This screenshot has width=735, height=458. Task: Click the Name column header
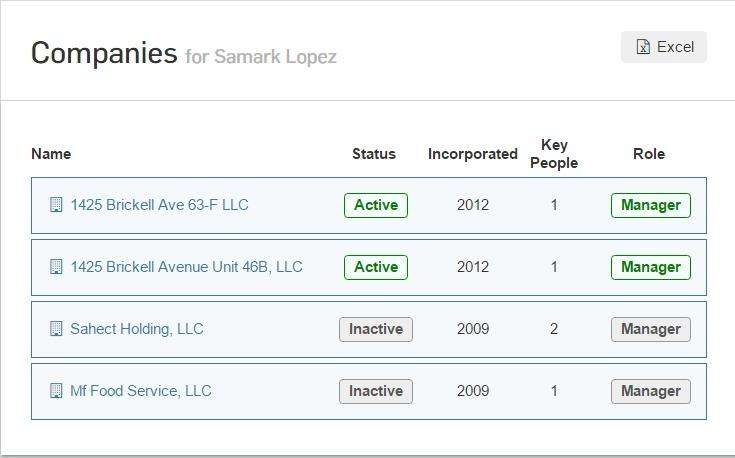click(x=51, y=154)
